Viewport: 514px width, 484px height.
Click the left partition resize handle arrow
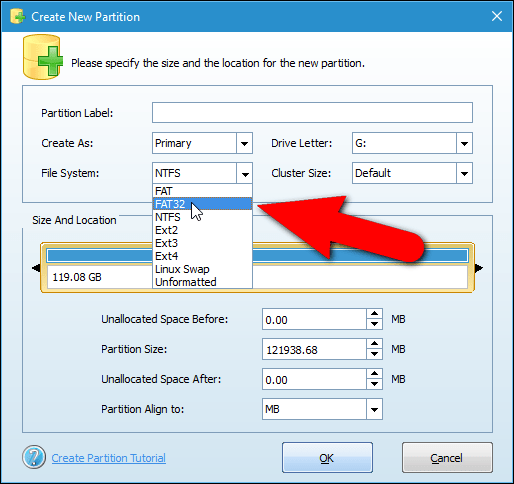(36, 268)
